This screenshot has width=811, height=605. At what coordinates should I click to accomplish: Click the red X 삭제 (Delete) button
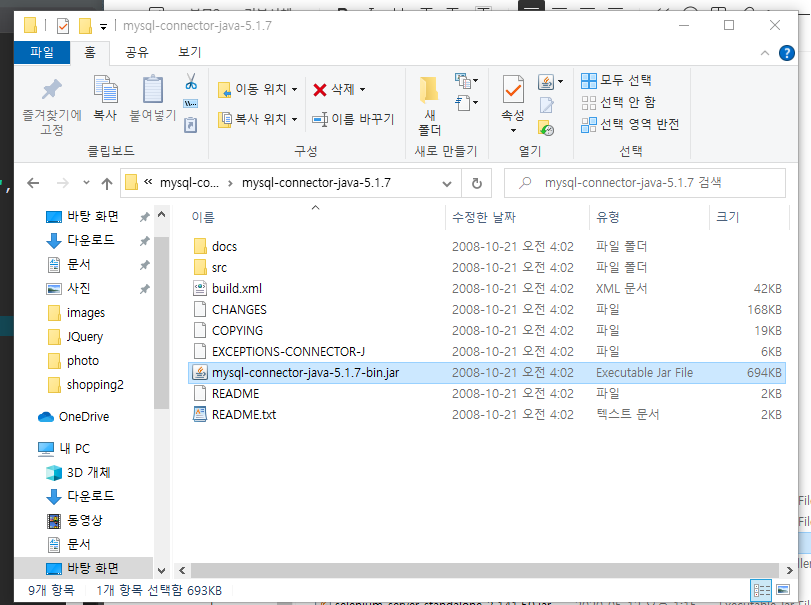click(334, 89)
